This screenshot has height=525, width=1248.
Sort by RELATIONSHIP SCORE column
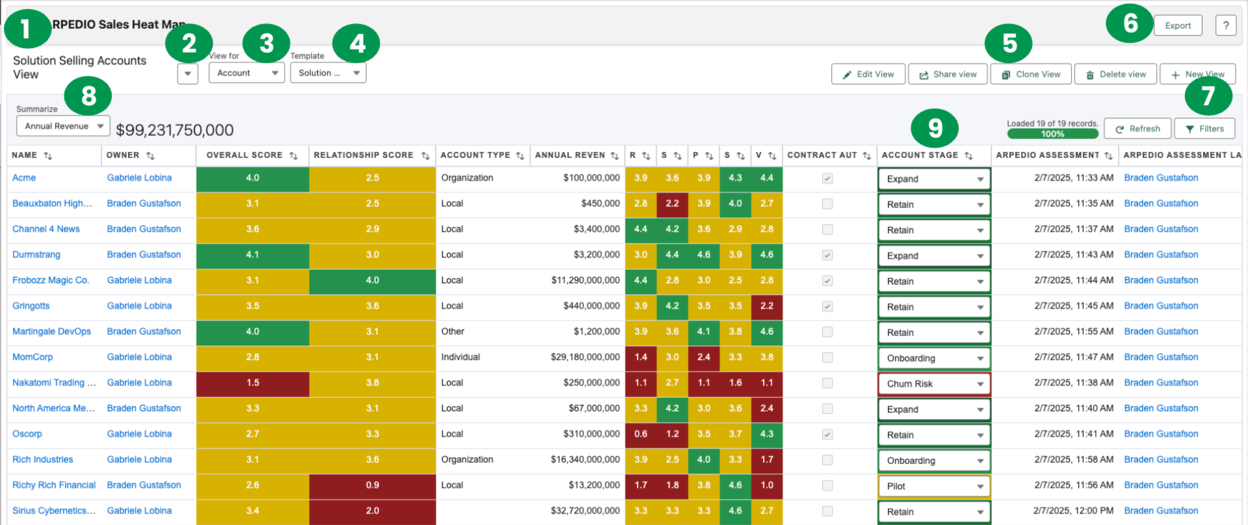425,156
